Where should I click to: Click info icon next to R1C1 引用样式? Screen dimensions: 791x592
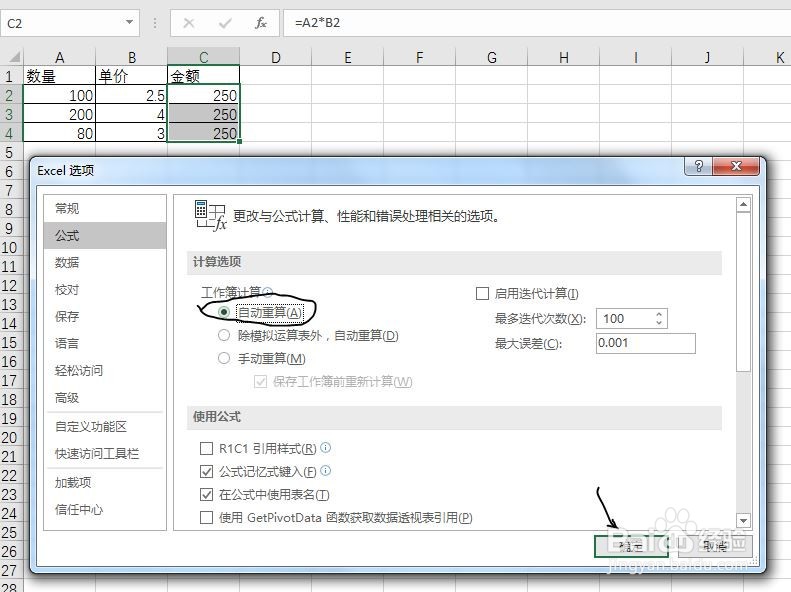[x=325, y=447]
